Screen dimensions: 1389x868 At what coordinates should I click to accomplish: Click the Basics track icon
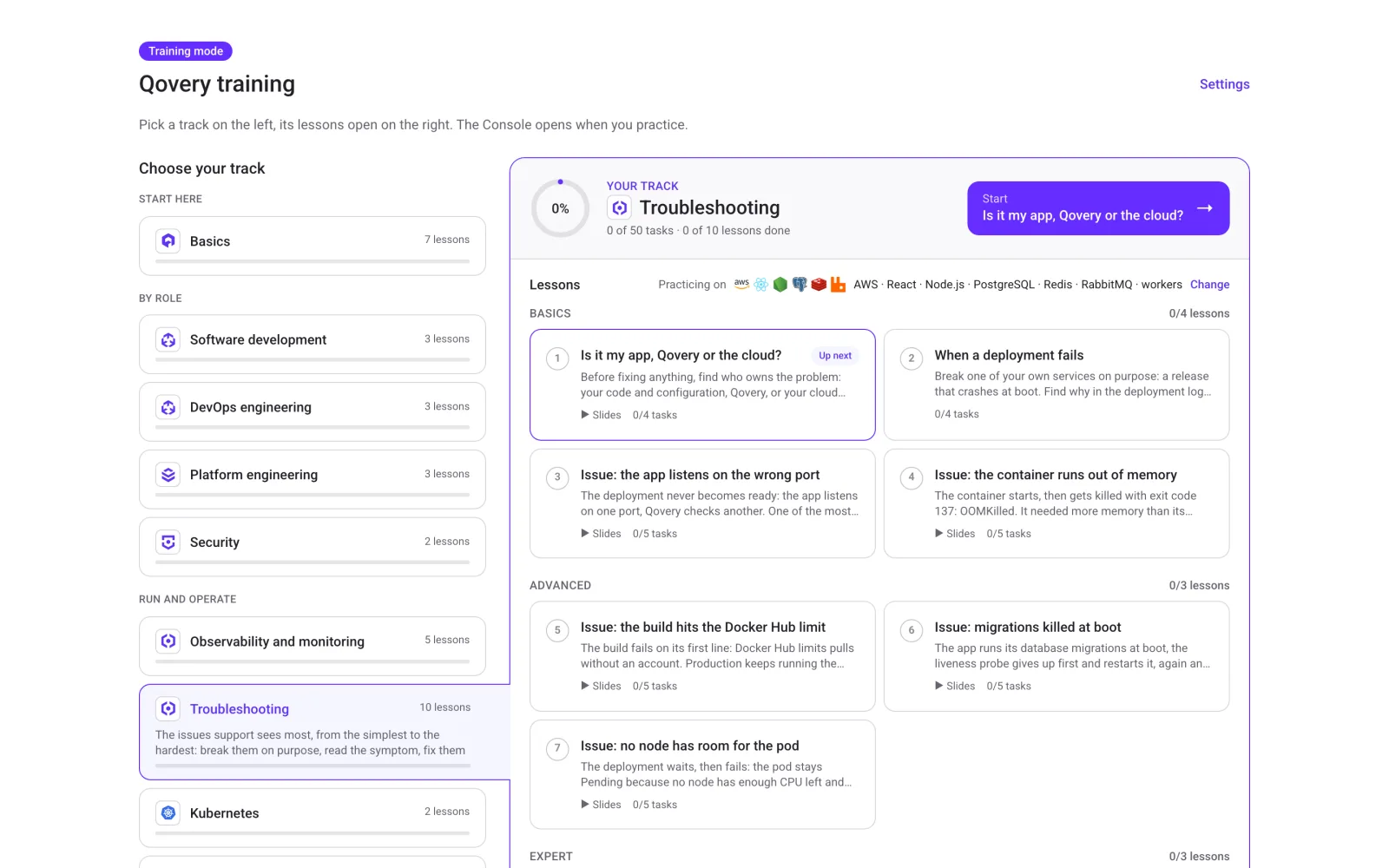tap(168, 240)
